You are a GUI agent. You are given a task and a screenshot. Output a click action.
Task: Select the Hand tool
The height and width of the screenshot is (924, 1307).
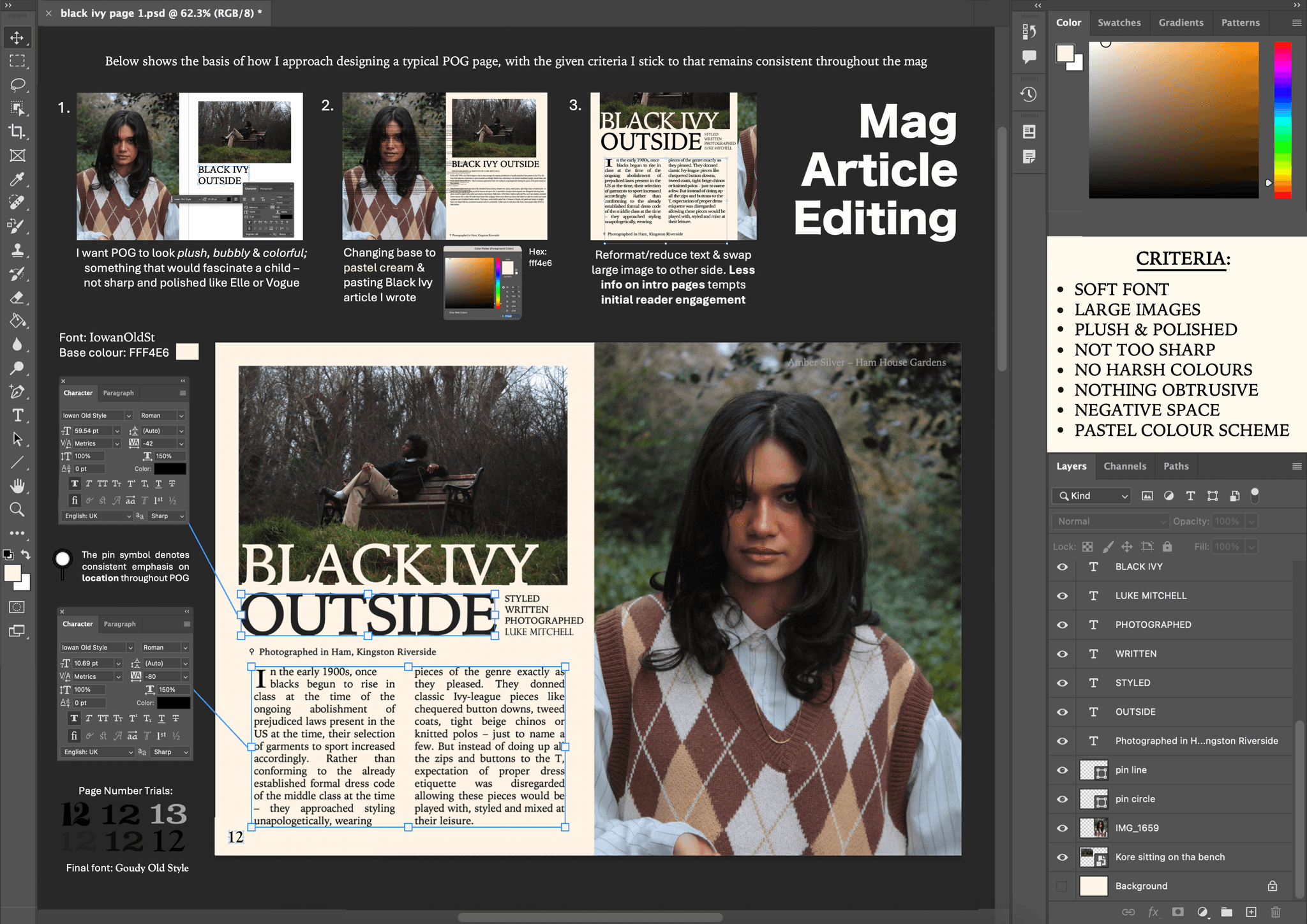pyautogui.click(x=17, y=486)
